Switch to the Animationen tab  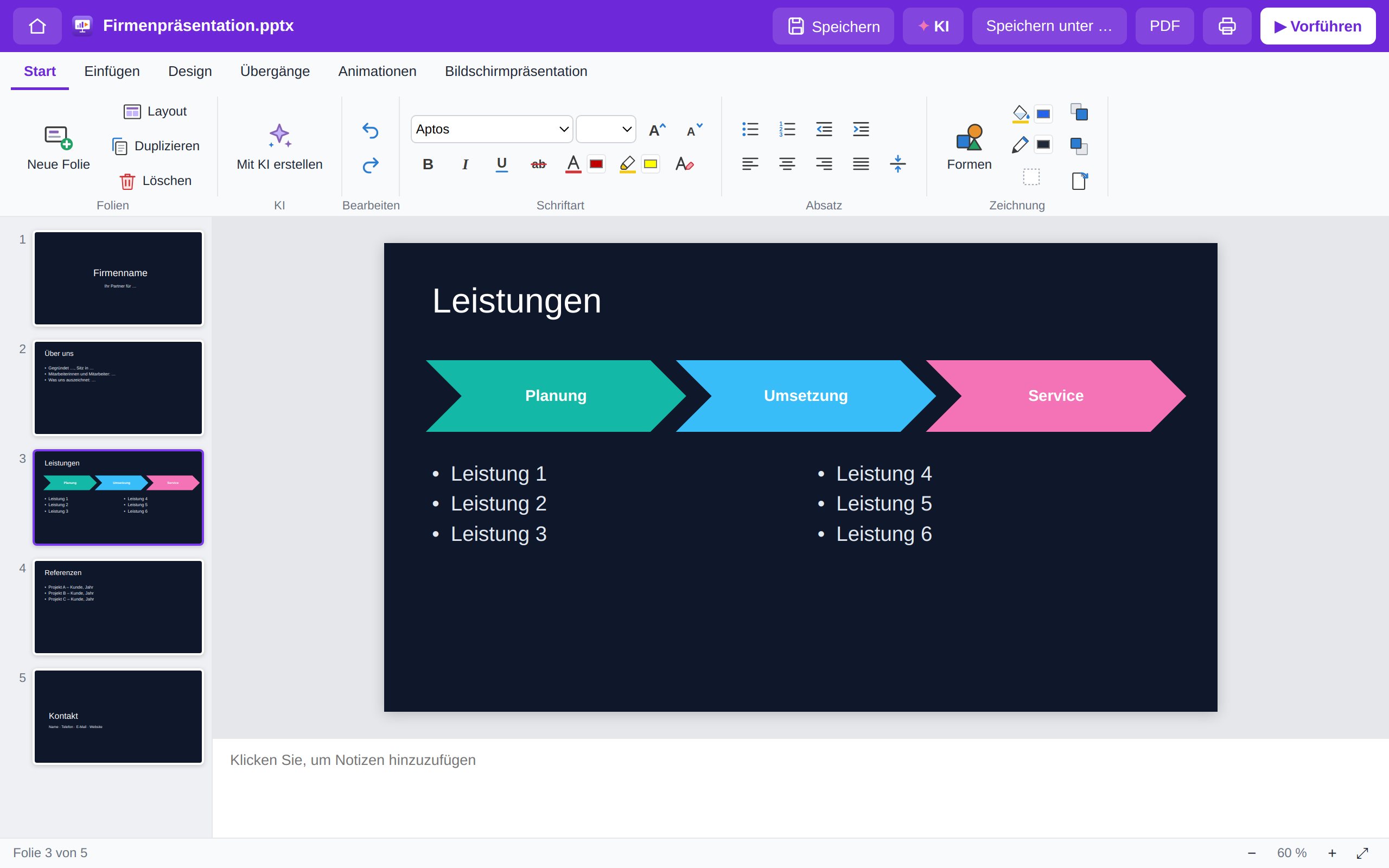click(x=377, y=71)
